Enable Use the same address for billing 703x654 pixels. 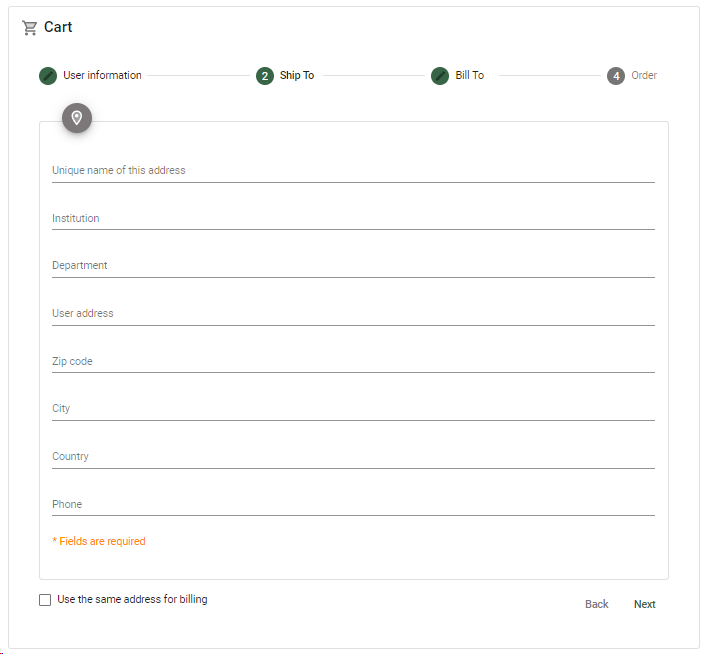[45, 600]
